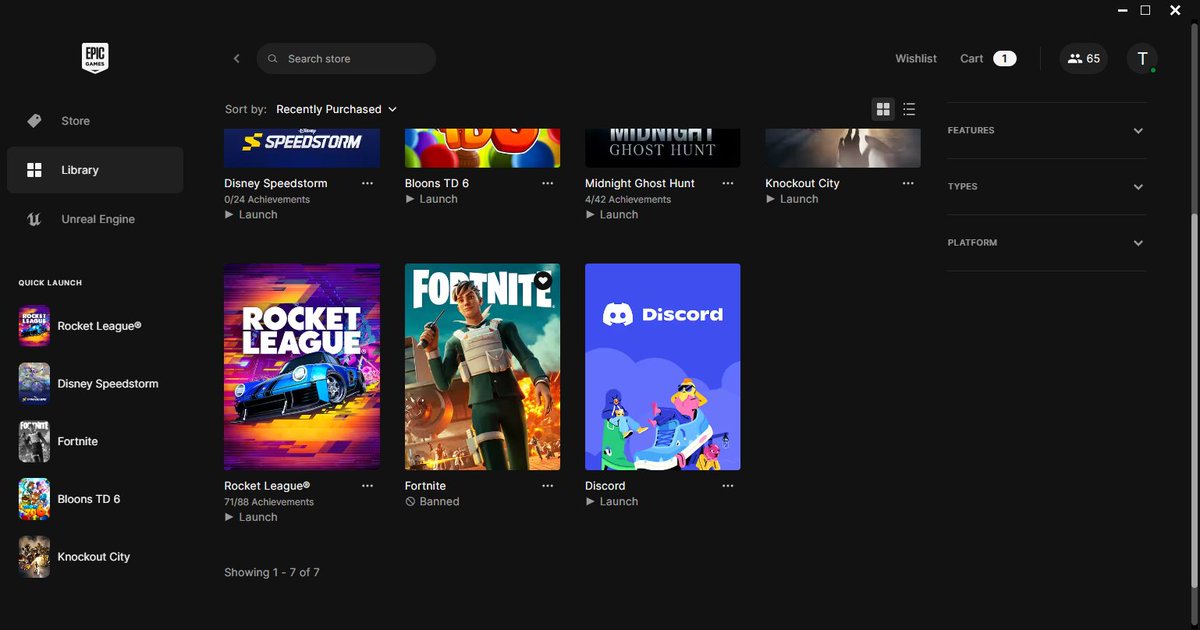The width and height of the screenshot is (1200, 630).
Task: Focus the Search store field
Action: click(346, 59)
